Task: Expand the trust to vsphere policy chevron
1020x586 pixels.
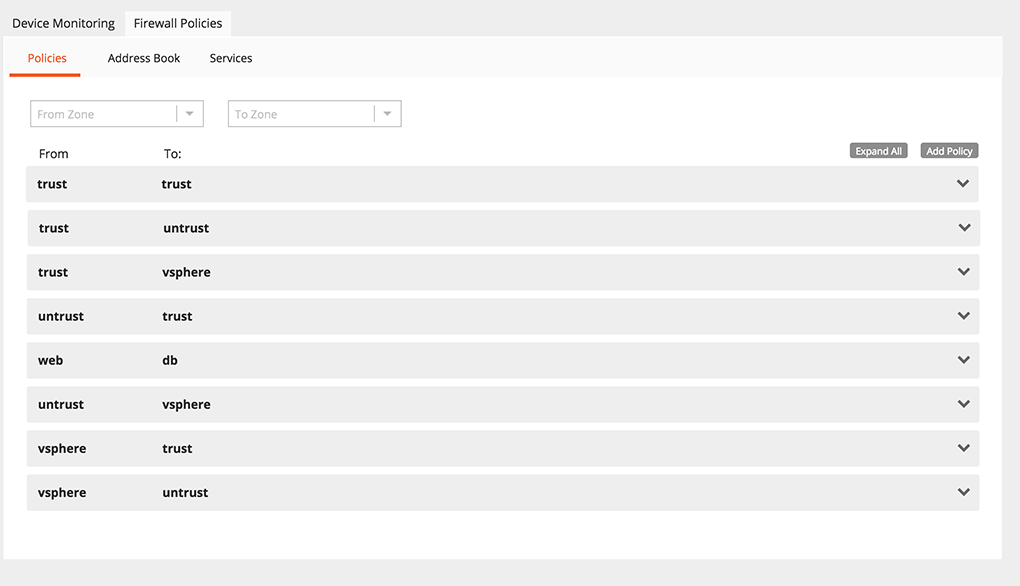Action: [x=964, y=272]
